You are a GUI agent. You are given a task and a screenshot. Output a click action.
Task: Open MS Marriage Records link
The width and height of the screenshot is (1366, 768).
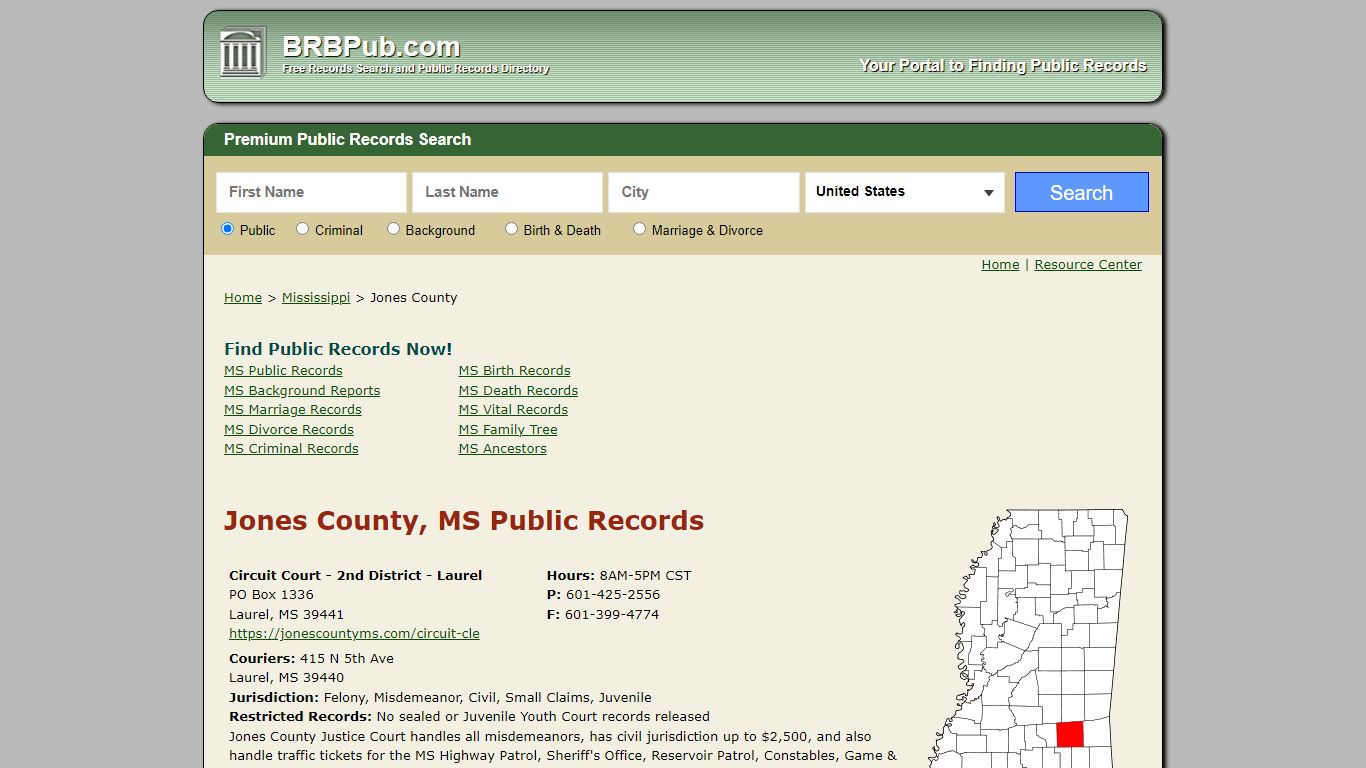click(x=293, y=410)
